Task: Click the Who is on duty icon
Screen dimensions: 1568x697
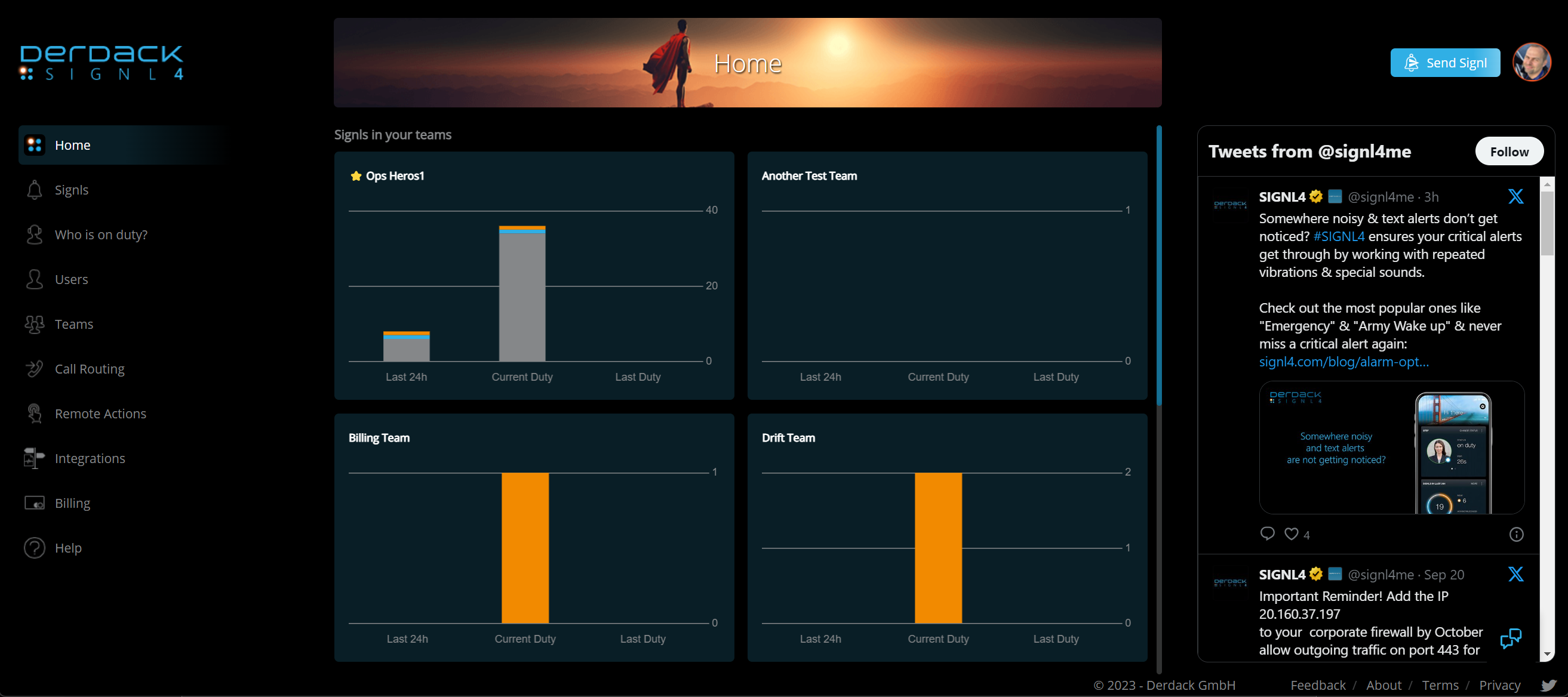Action: tap(35, 235)
